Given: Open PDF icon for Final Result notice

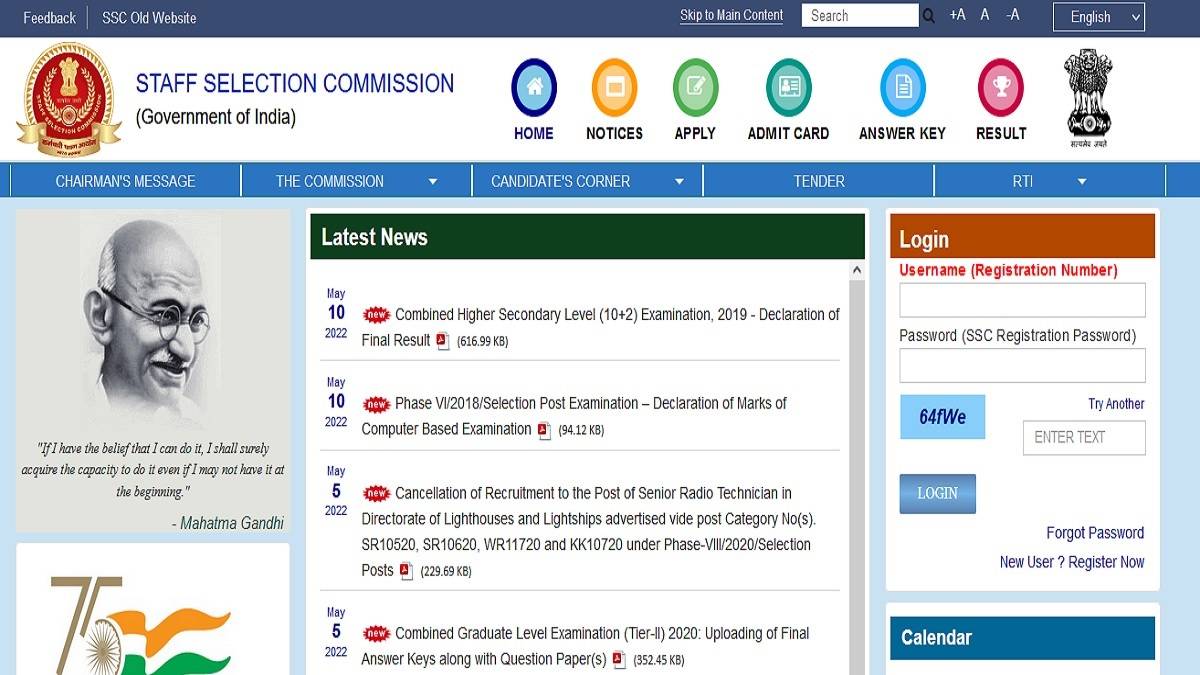Looking at the screenshot, I should click(x=442, y=341).
